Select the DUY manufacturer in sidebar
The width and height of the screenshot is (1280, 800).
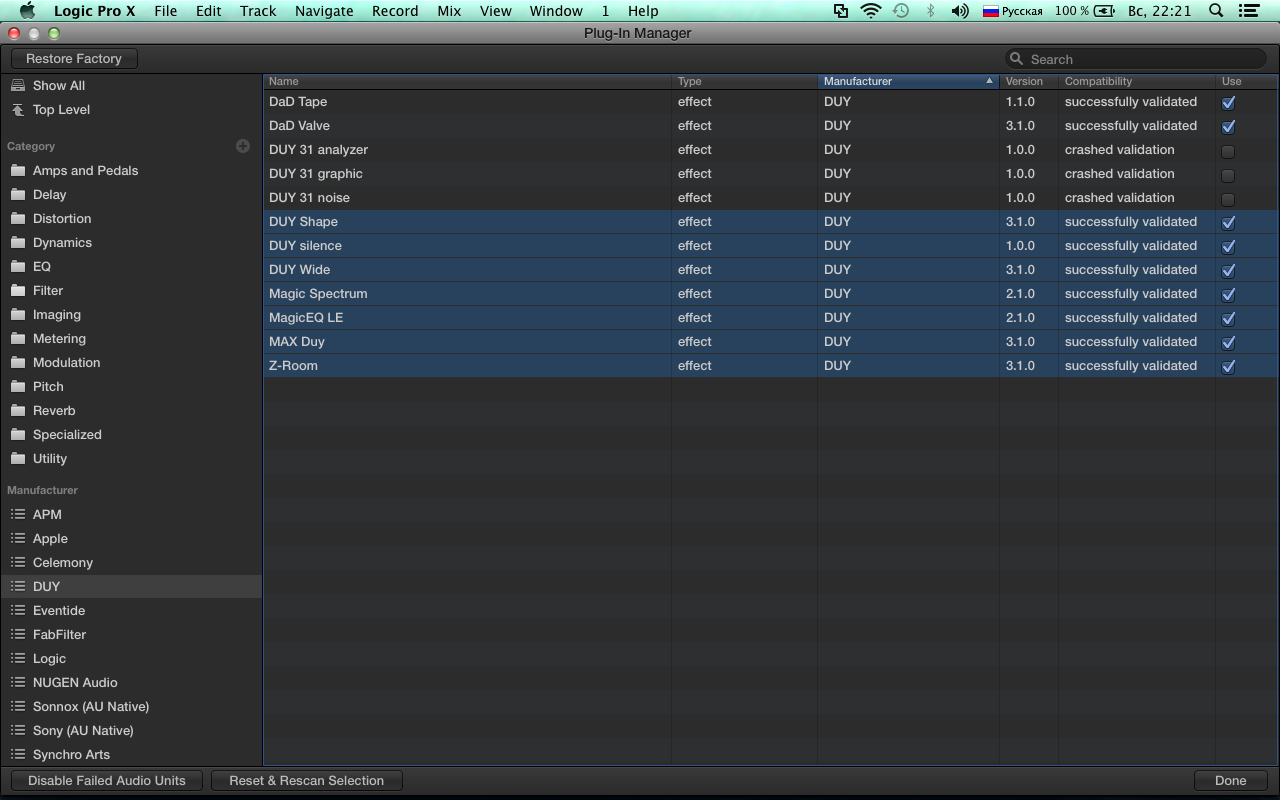click(131, 587)
